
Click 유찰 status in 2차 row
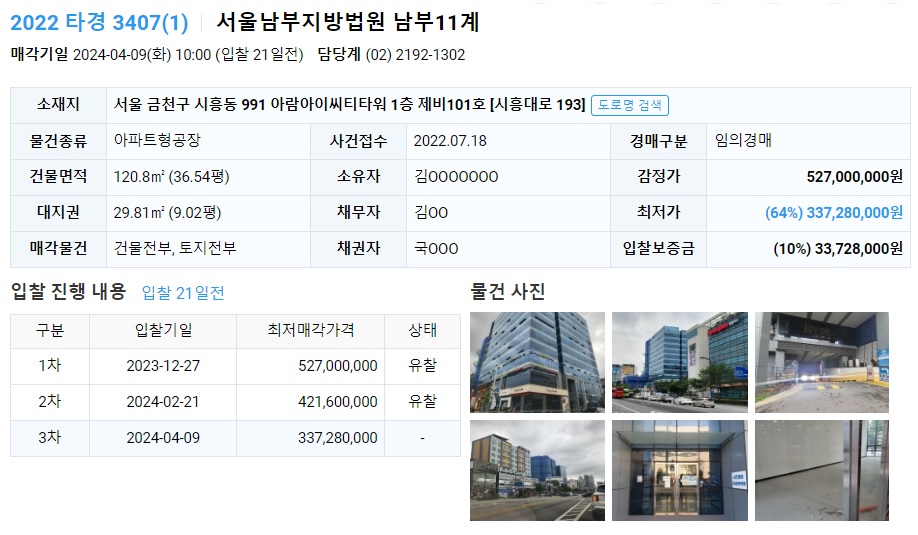(x=422, y=402)
